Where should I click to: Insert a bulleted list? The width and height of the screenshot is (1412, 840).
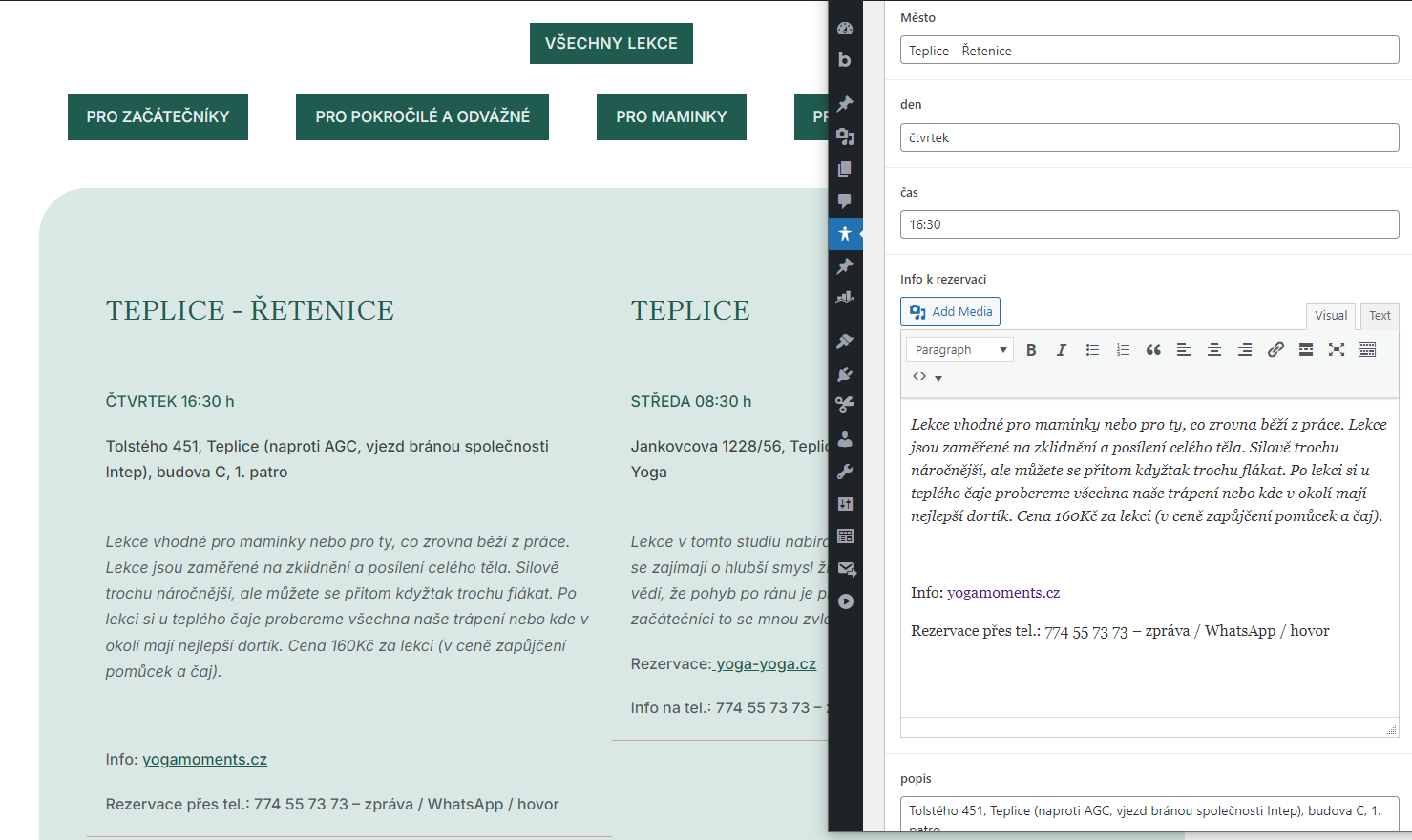point(1092,350)
